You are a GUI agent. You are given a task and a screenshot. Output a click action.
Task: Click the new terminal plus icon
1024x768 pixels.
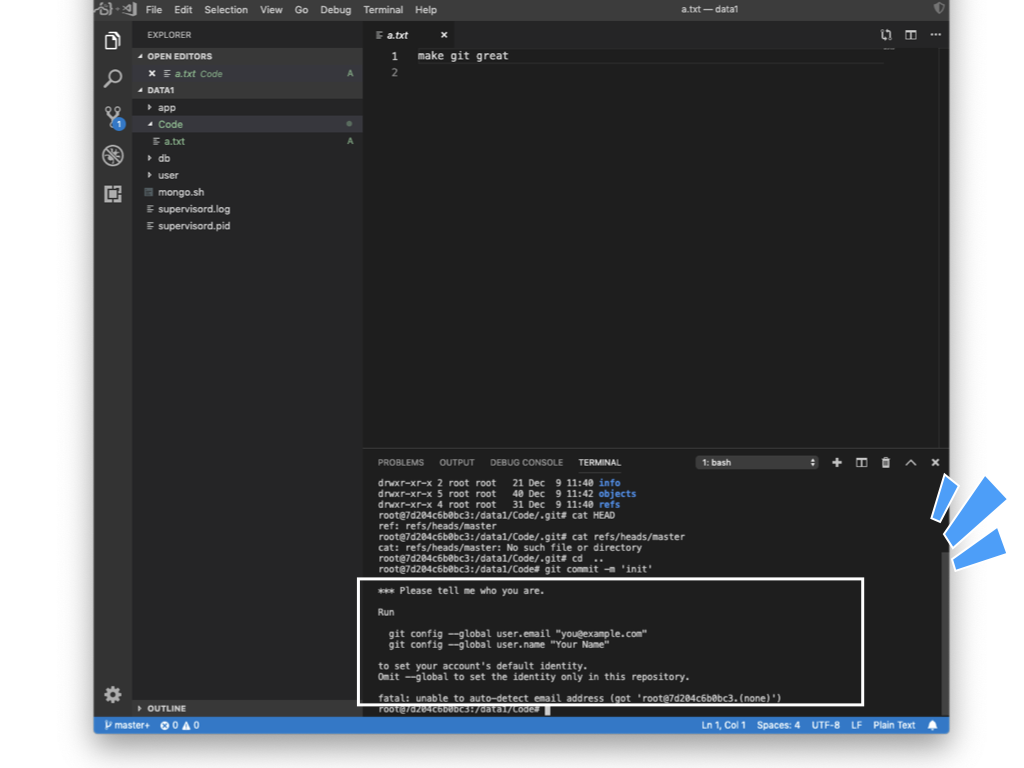(x=837, y=463)
